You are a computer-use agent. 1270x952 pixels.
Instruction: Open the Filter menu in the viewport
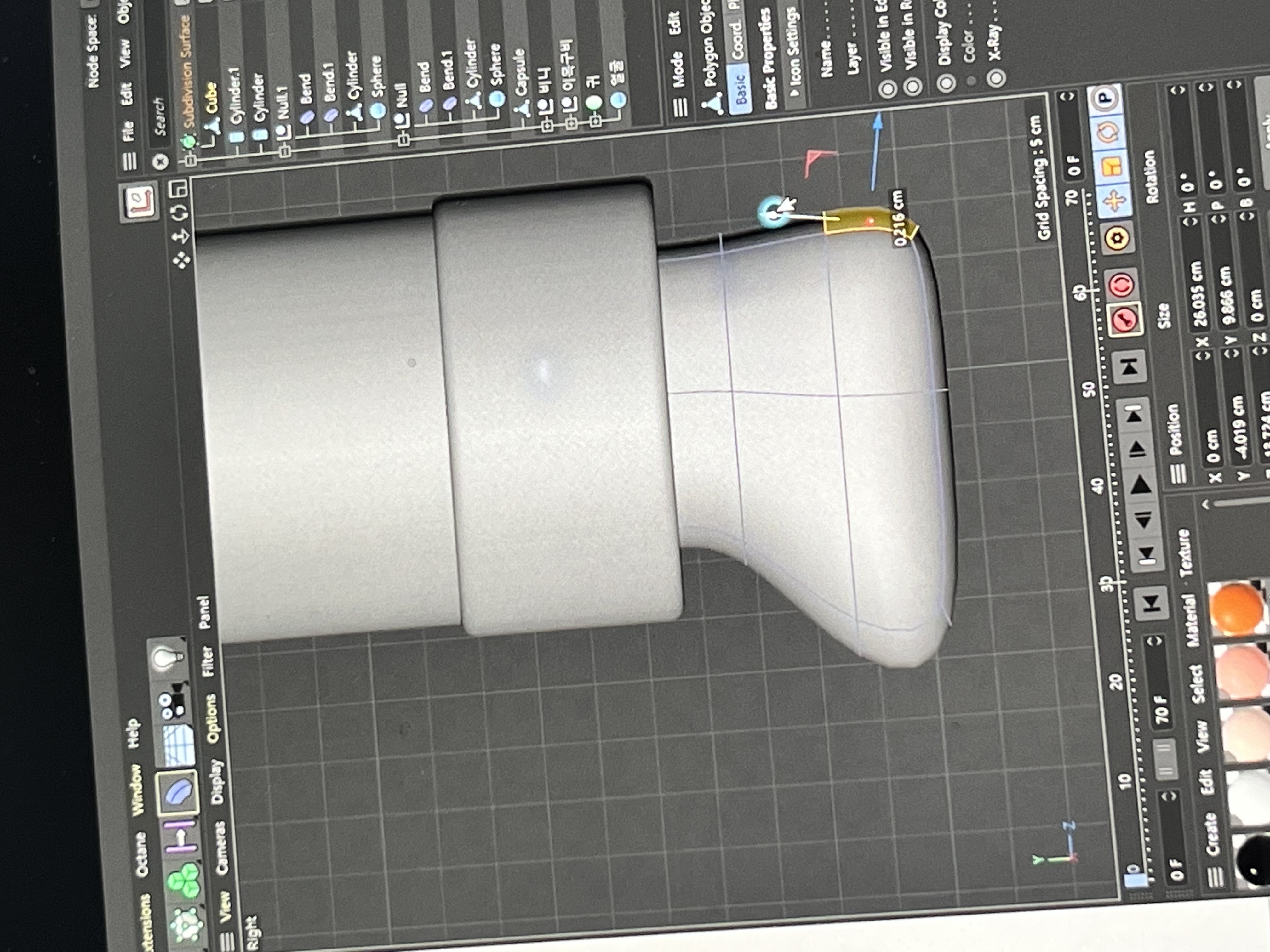click(208, 660)
